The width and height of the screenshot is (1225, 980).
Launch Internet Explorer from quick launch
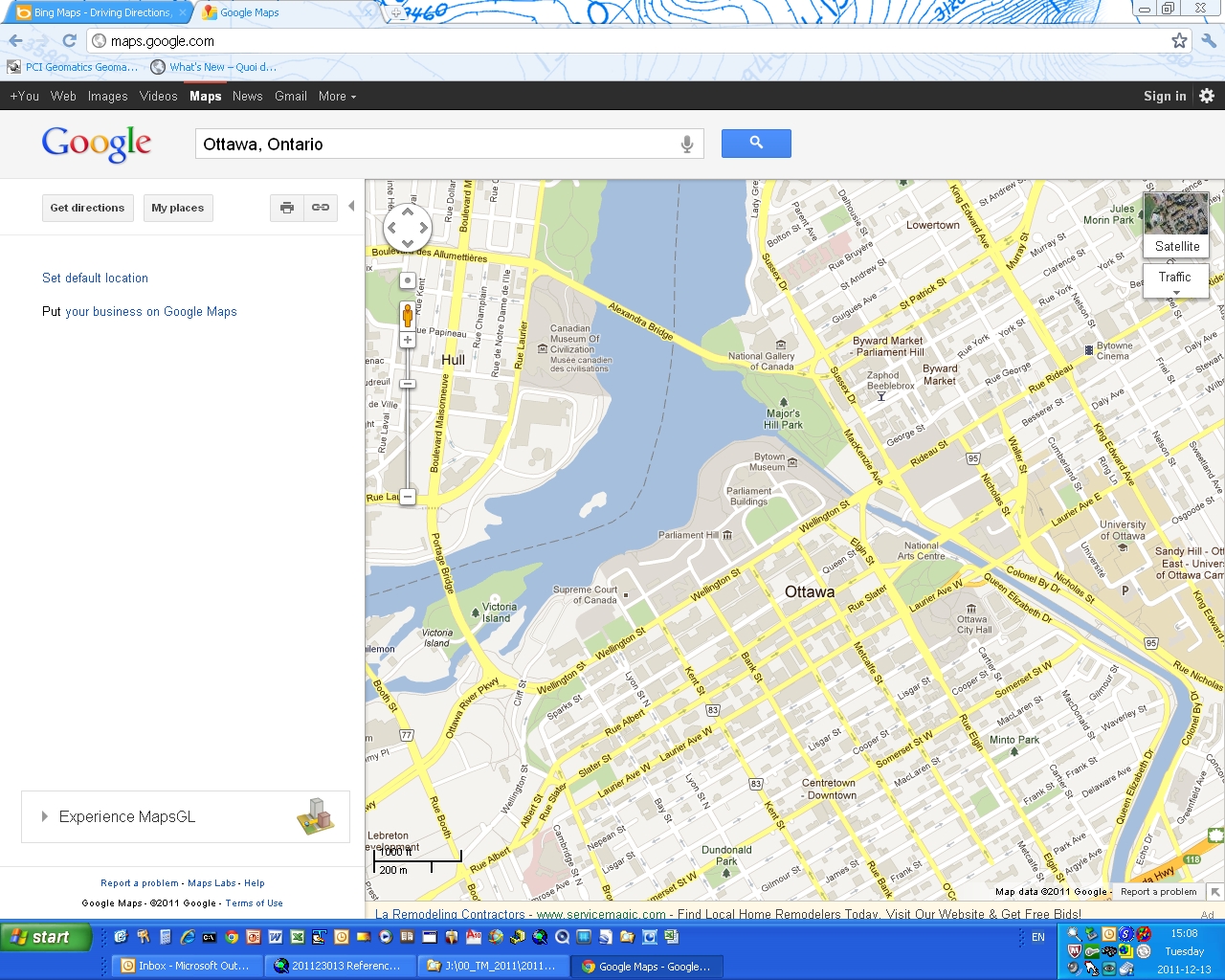(x=188, y=937)
